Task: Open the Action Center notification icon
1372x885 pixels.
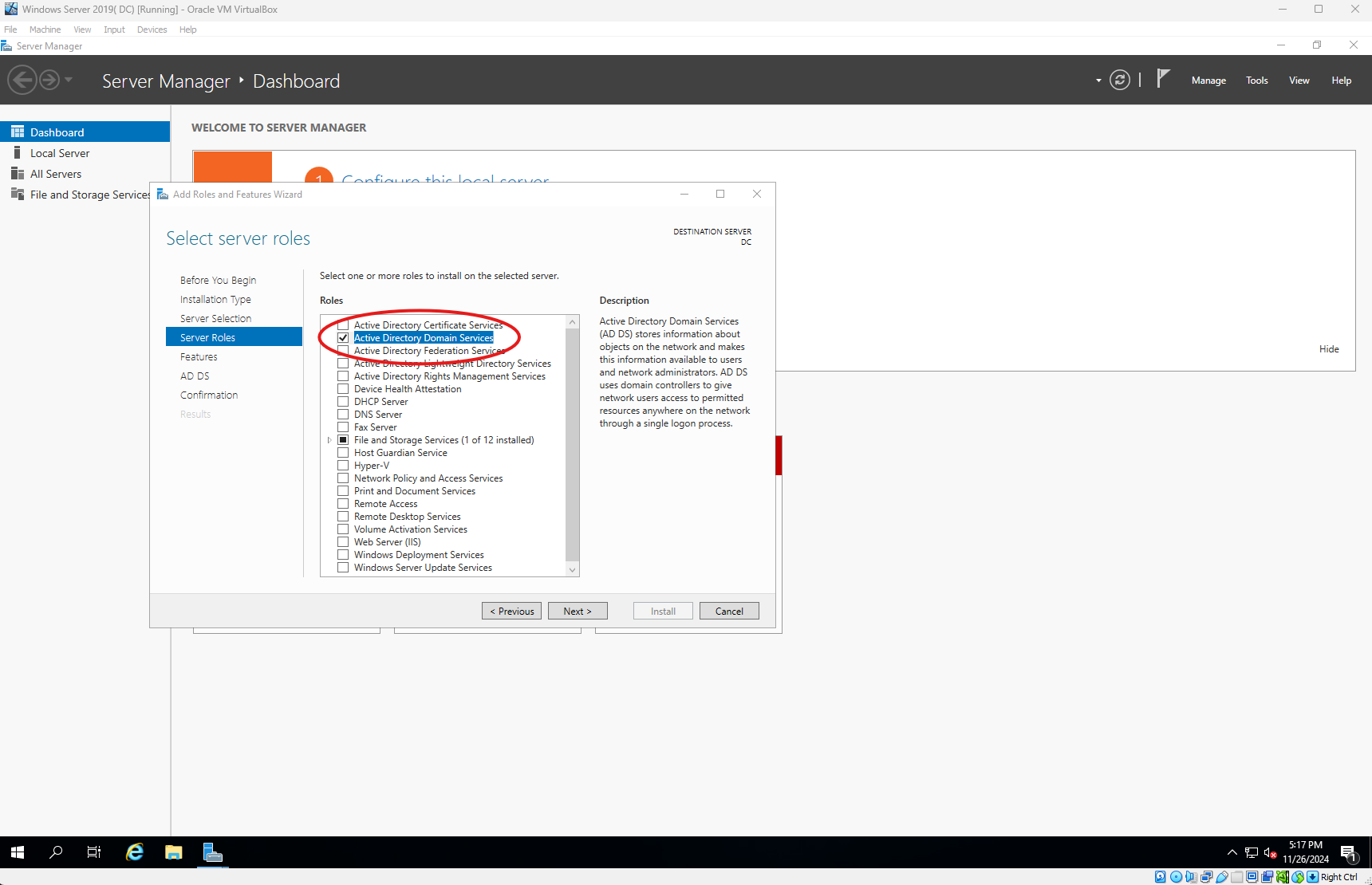Action: coord(1349,853)
